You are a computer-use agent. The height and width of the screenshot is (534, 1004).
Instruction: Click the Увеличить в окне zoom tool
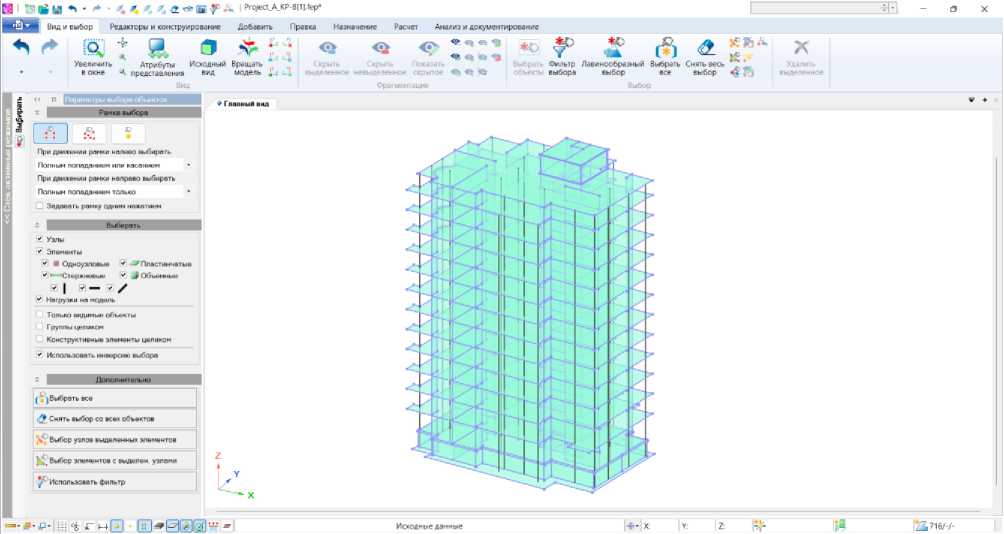[x=92, y=52]
